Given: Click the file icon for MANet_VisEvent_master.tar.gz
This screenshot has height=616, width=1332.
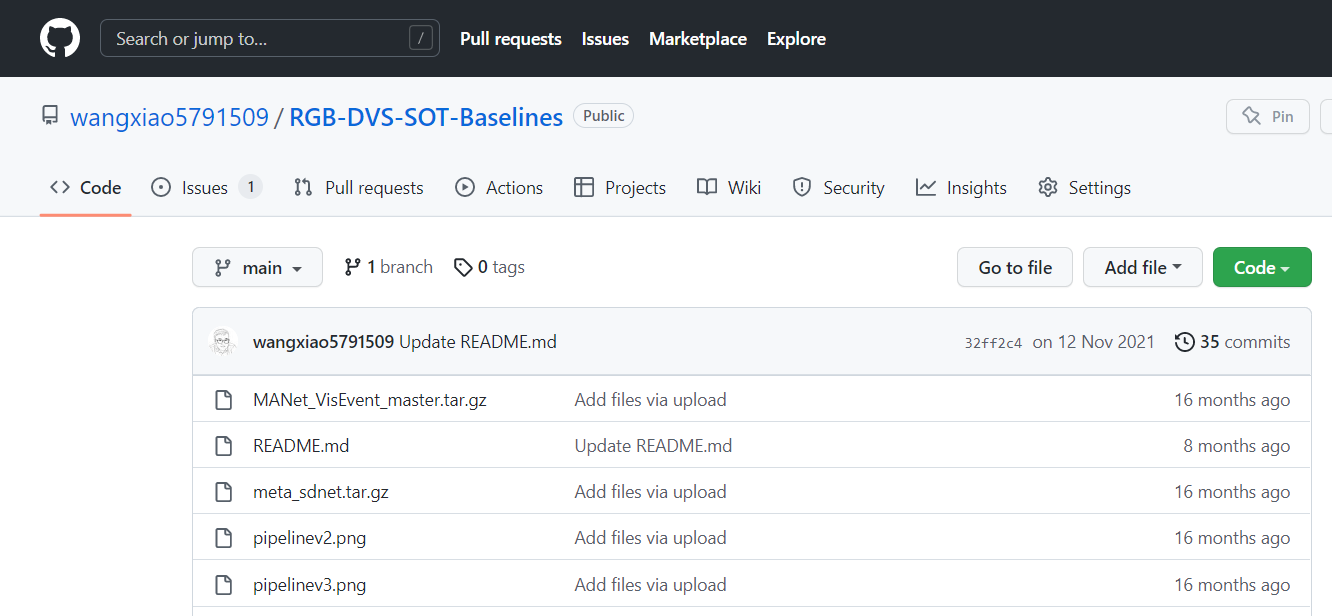Looking at the screenshot, I should point(225,400).
